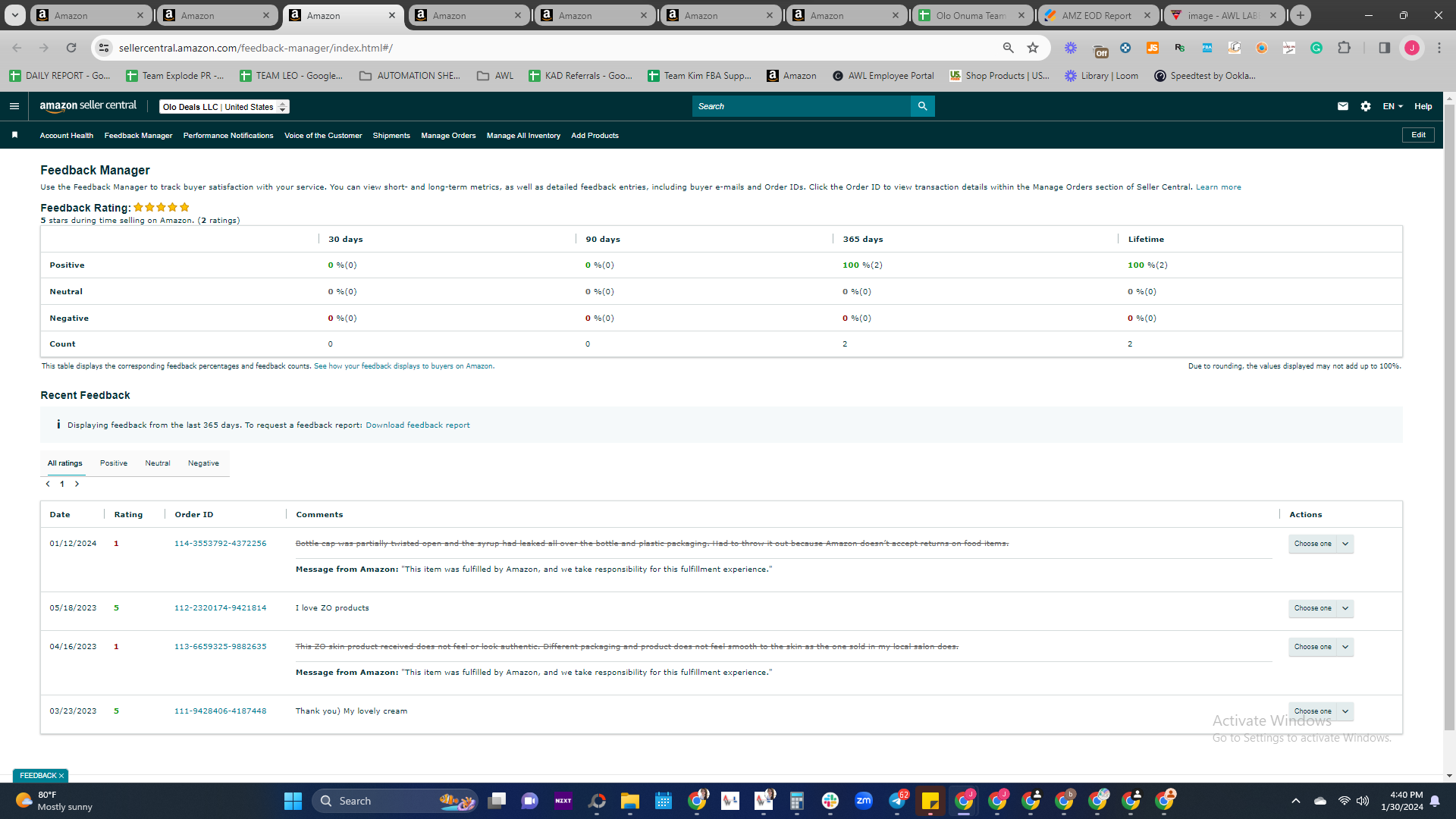Toggle the Chrome side panel icon
This screenshot has height=819, width=1456.
point(1384,48)
